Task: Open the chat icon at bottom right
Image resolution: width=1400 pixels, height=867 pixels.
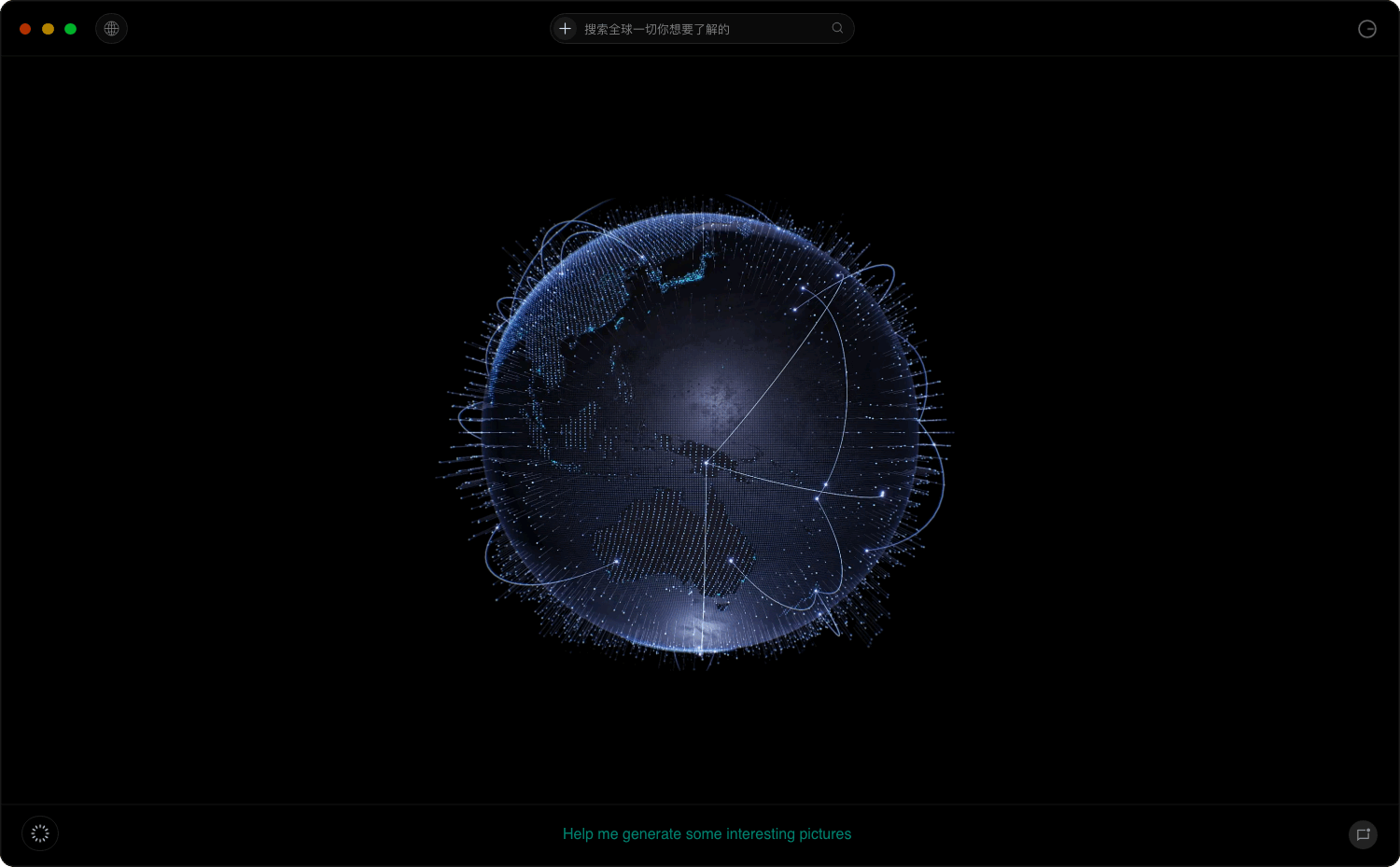Action: [x=1363, y=834]
